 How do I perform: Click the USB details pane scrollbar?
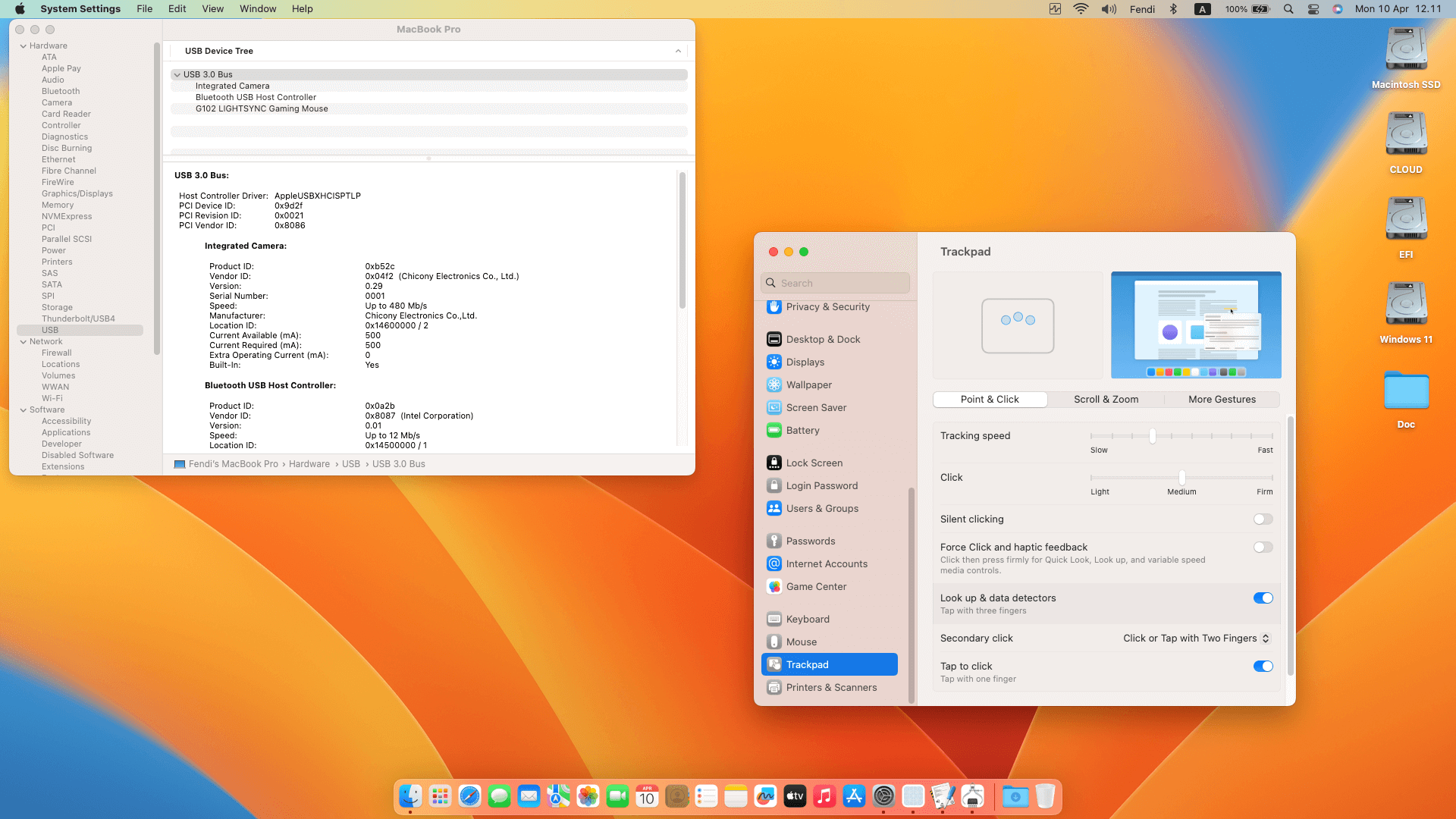pos(682,240)
